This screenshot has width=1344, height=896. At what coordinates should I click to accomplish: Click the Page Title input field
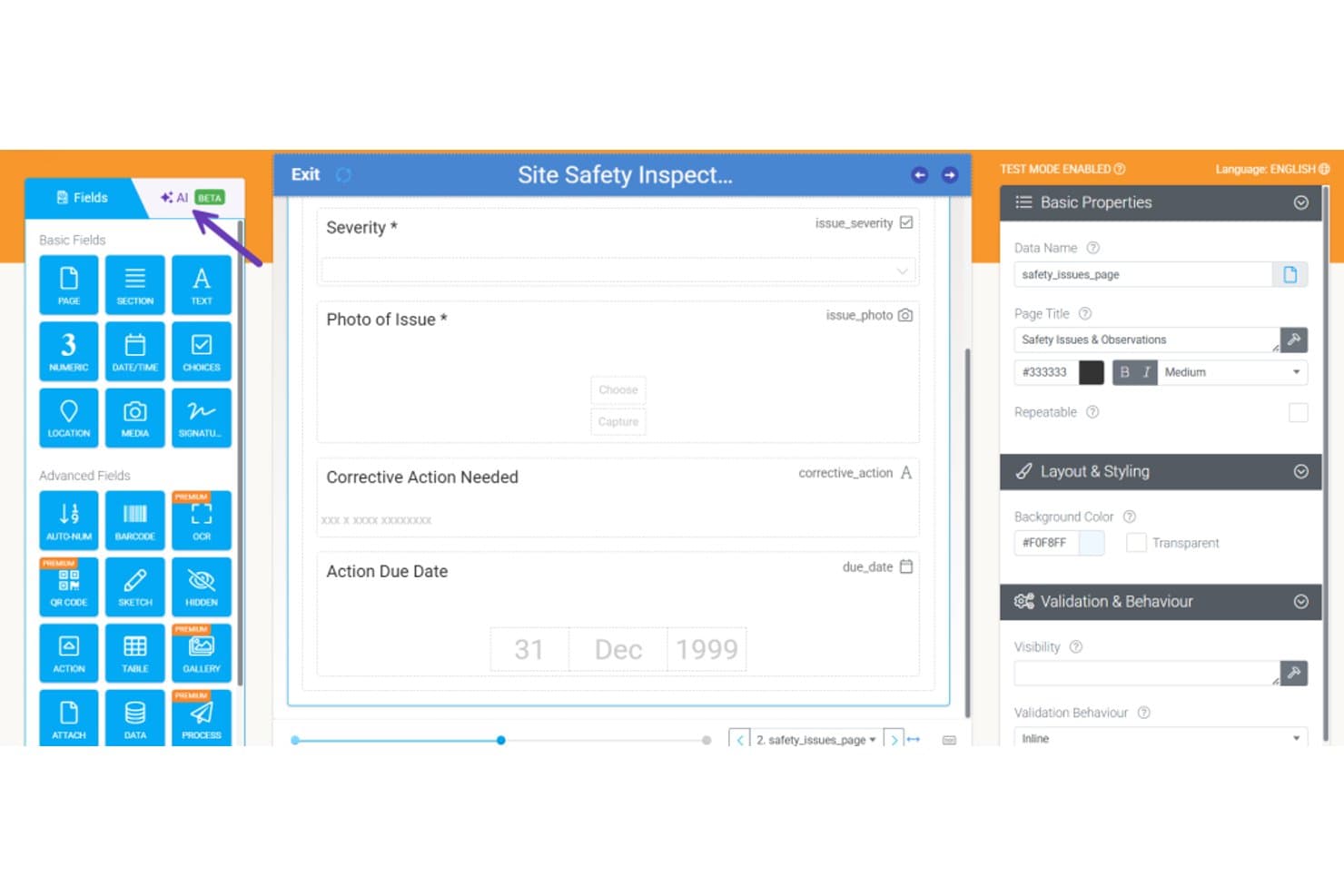[1146, 340]
